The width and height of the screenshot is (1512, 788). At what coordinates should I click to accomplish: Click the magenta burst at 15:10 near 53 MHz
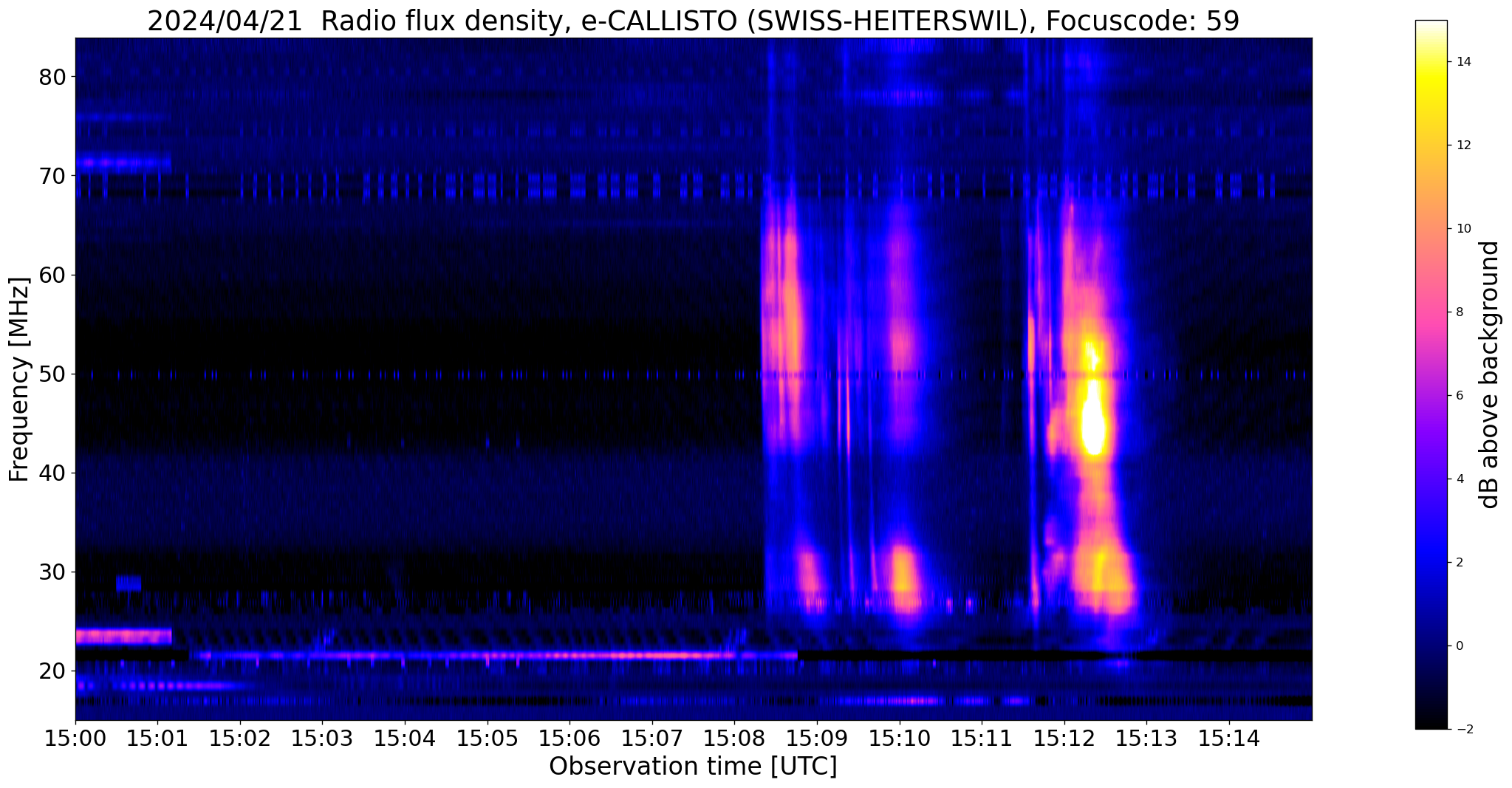click(x=901, y=343)
